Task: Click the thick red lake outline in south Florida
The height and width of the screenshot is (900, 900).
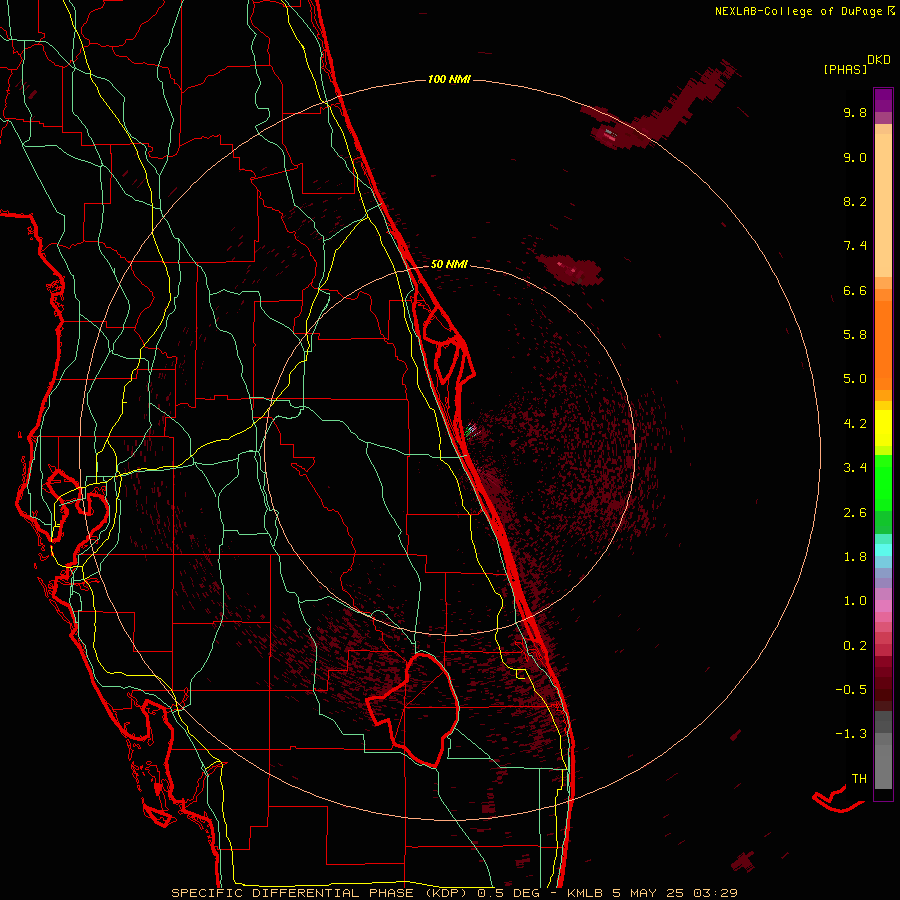Action: click(414, 709)
